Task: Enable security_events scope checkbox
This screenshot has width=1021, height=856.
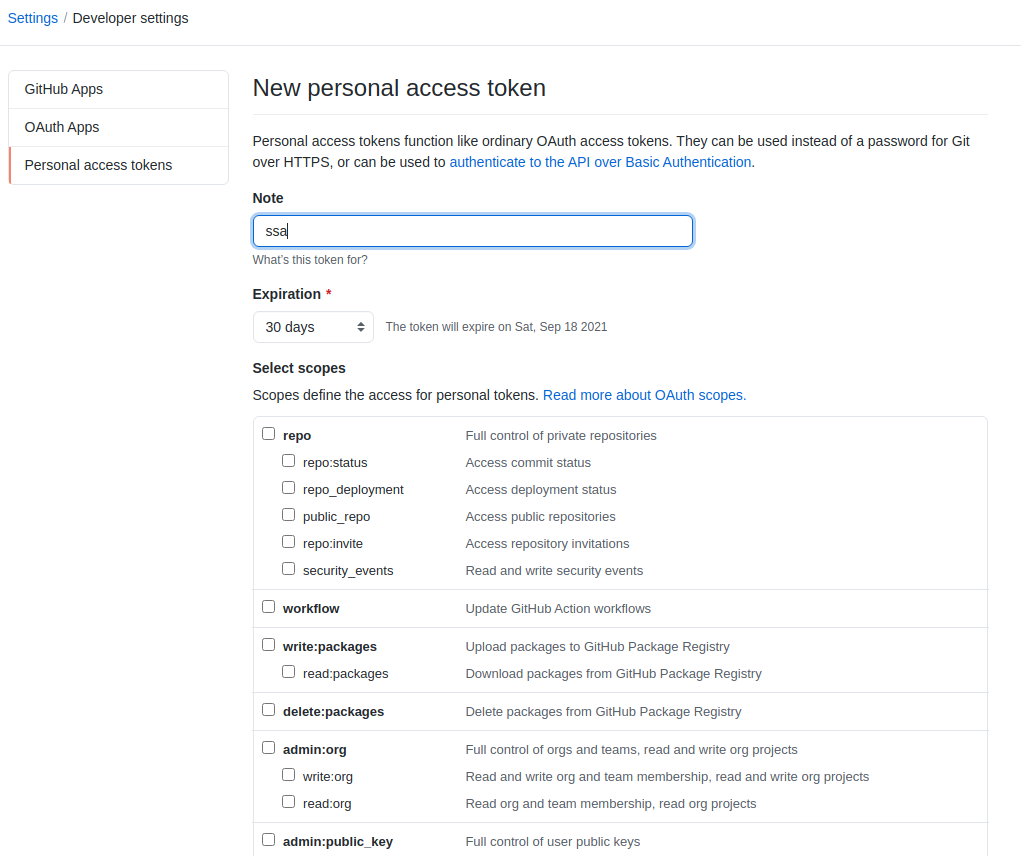Action: coord(288,569)
